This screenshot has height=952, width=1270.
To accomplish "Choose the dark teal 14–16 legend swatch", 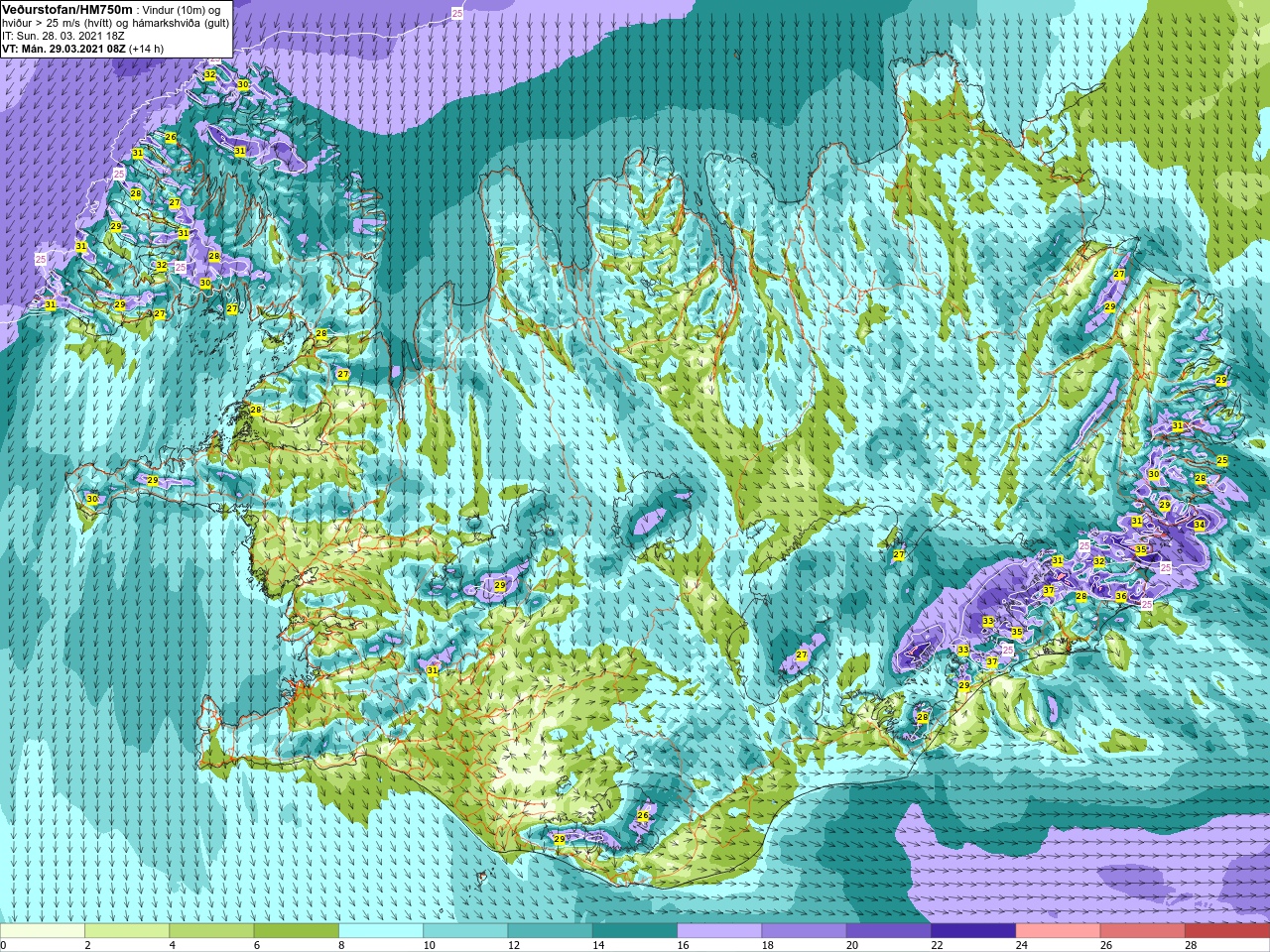I will click(635, 930).
